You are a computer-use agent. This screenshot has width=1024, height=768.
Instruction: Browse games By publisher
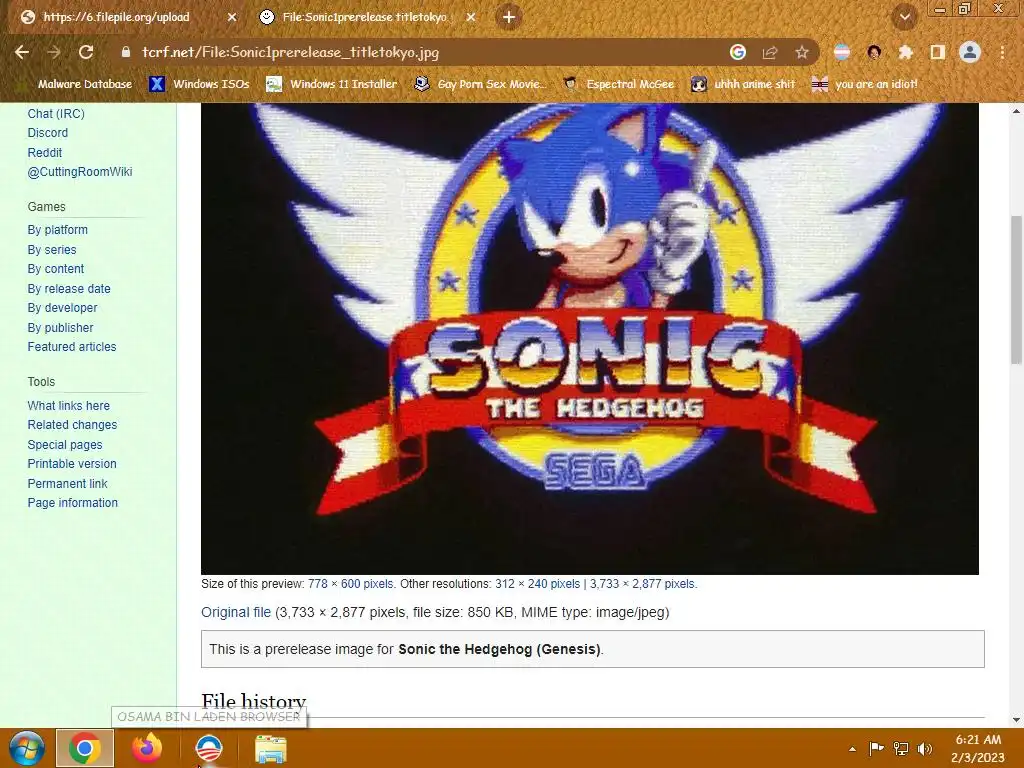60,327
